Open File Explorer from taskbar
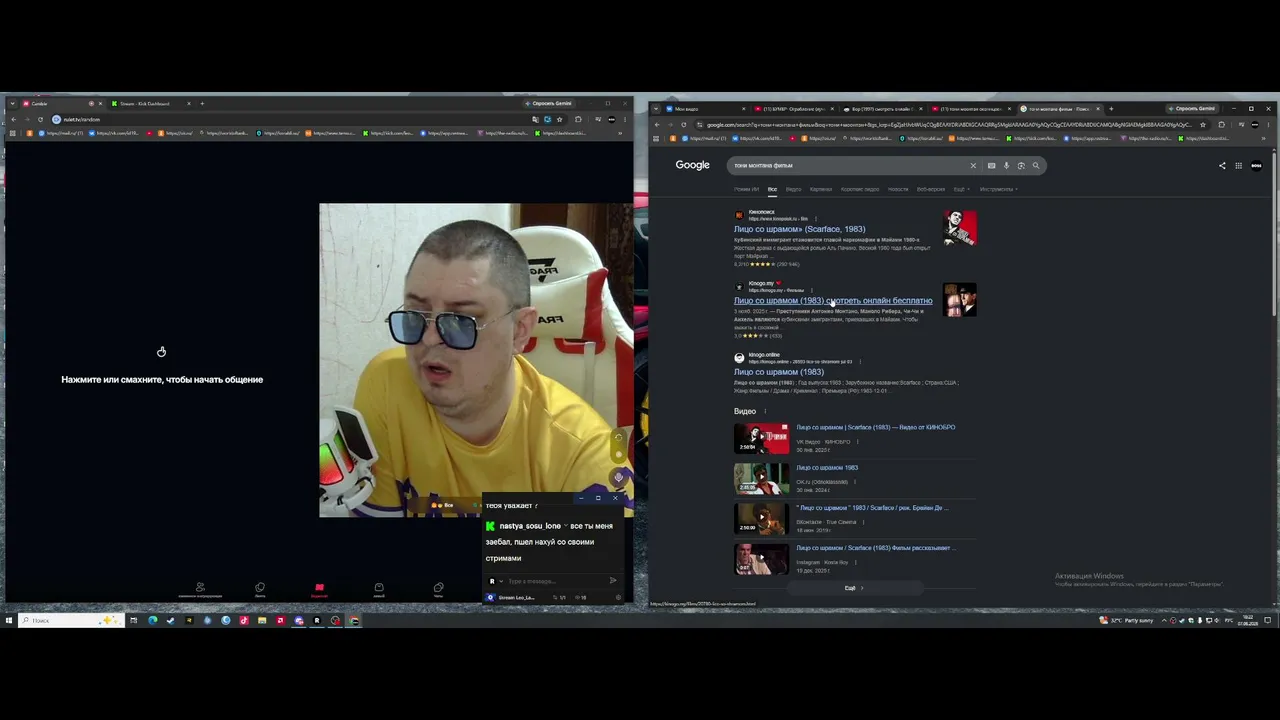 coord(262,620)
